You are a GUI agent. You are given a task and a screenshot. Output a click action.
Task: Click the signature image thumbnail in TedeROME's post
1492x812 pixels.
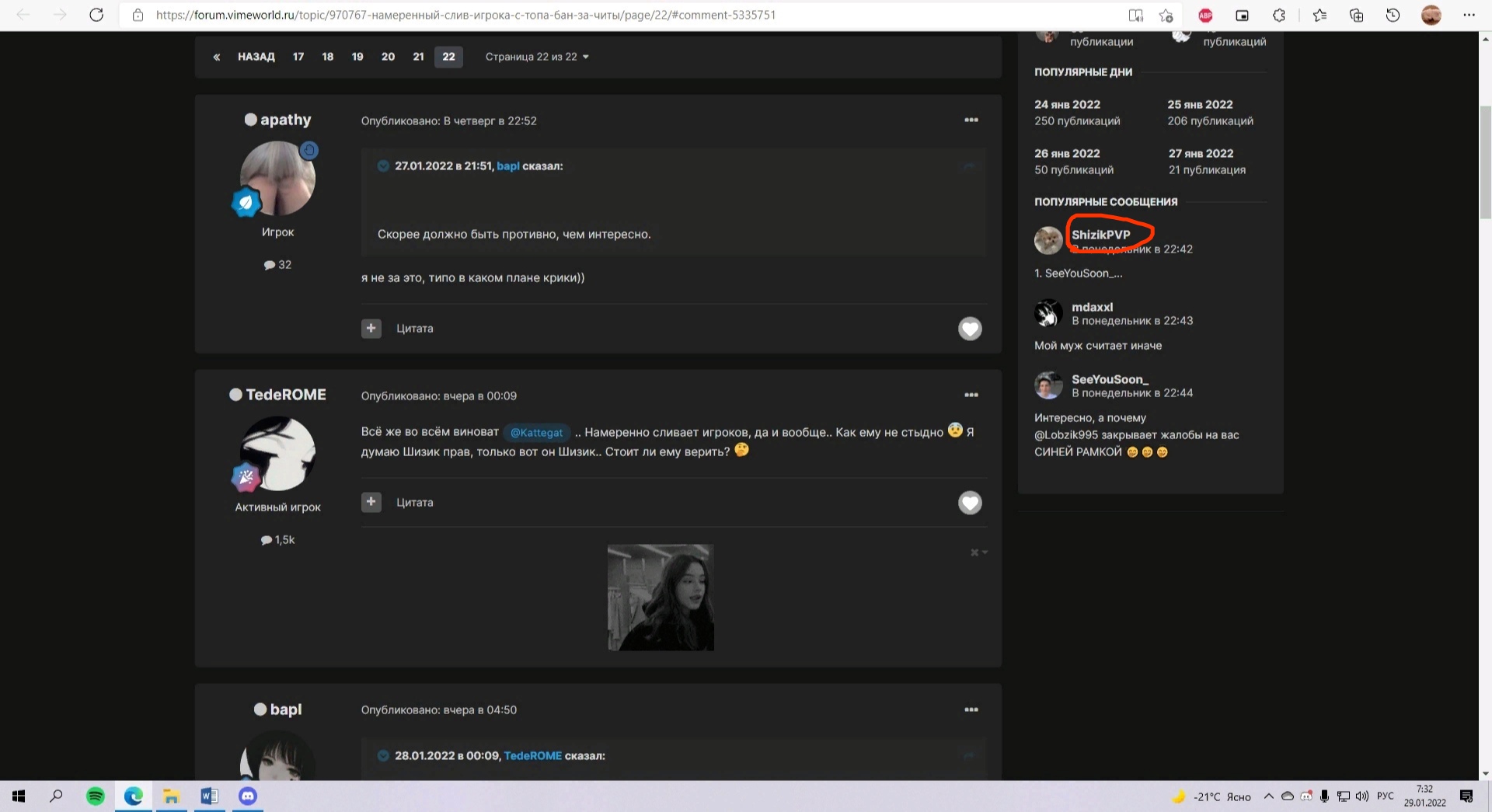tap(660, 597)
